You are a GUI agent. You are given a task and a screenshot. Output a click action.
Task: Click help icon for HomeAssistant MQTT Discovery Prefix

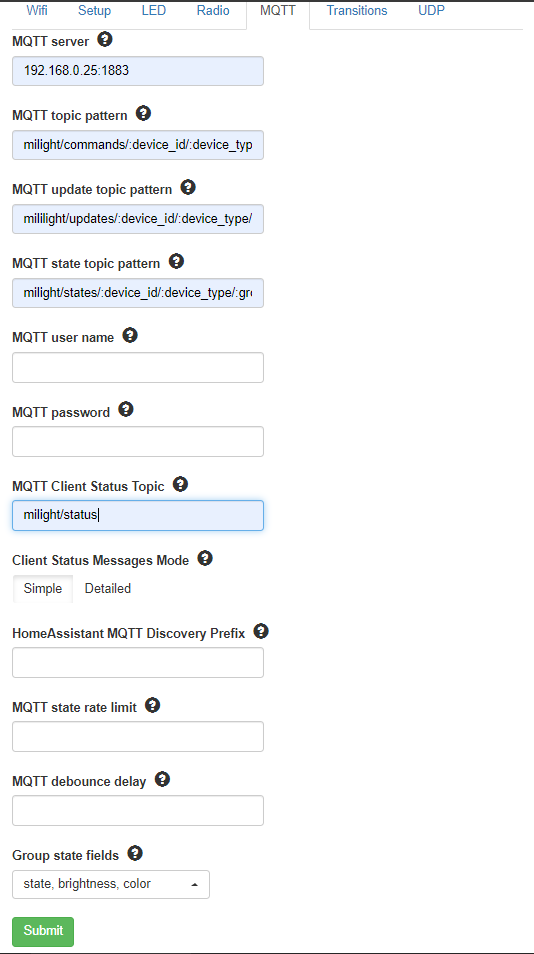coord(261,632)
